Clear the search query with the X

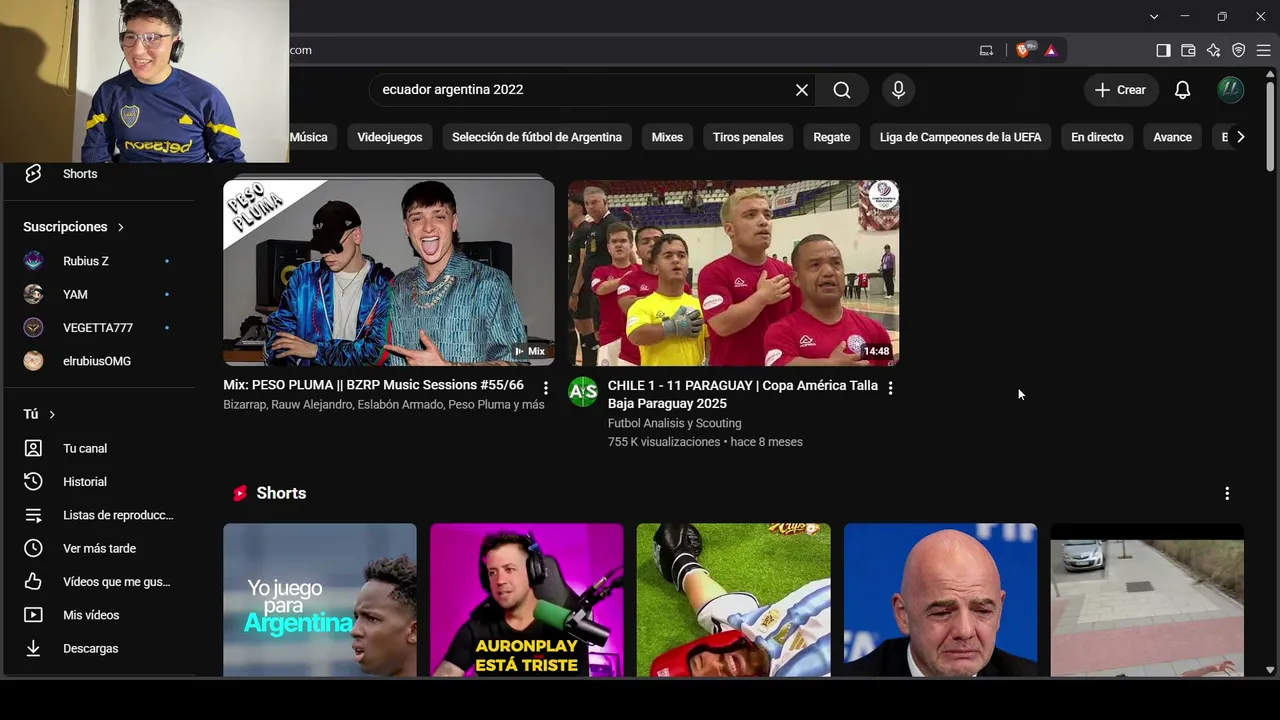(802, 90)
